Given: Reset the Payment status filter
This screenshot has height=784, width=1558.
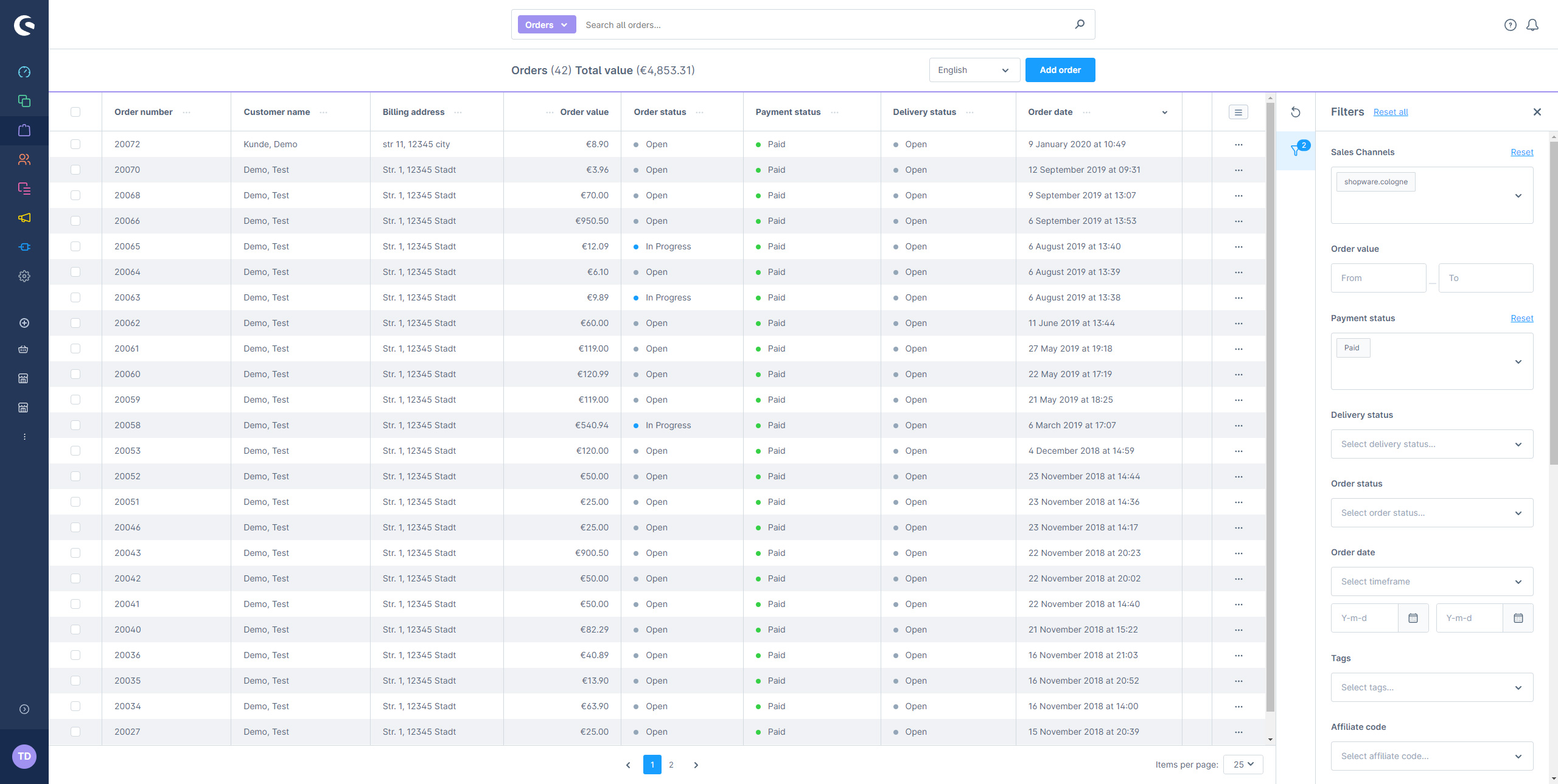Looking at the screenshot, I should (1521, 318).
